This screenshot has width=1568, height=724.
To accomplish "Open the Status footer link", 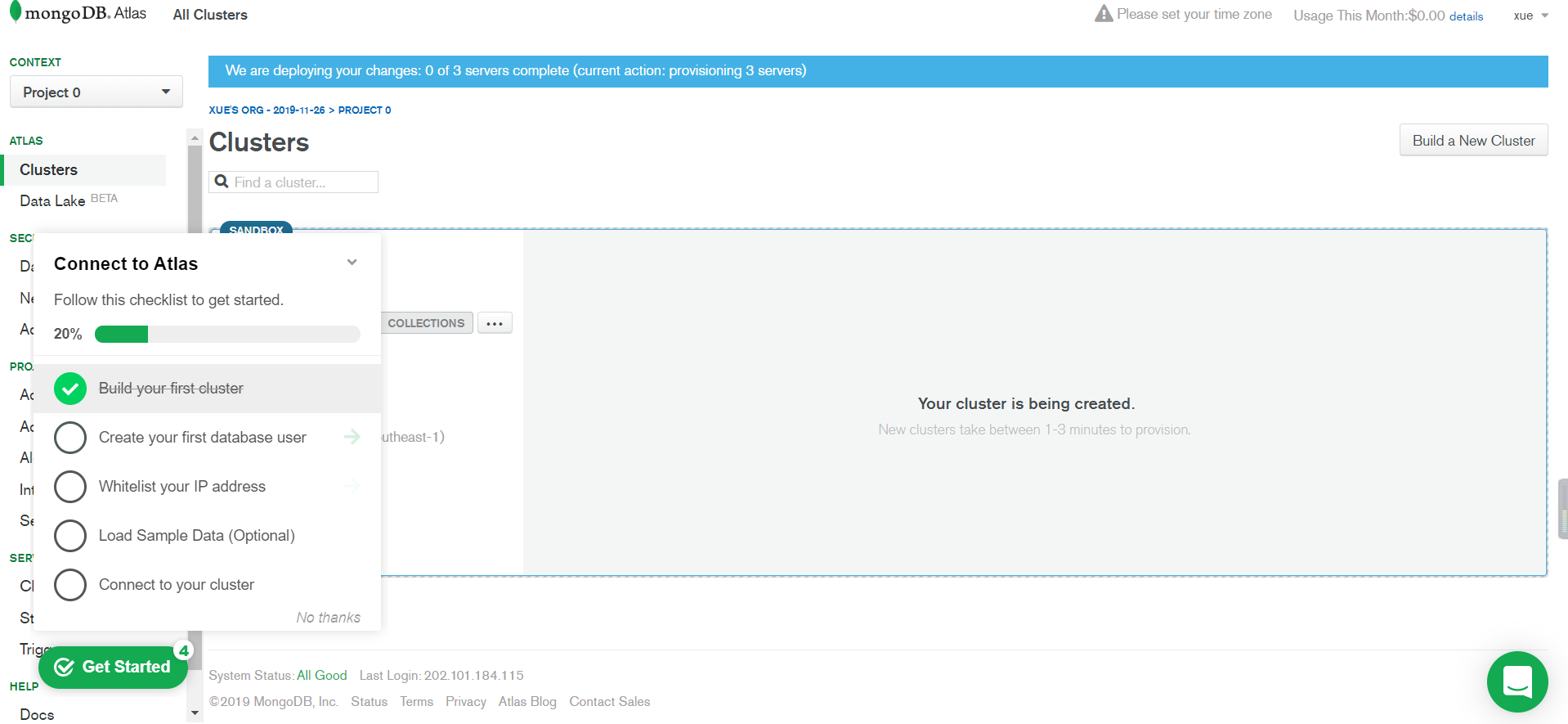I will (x=370, y=702).
